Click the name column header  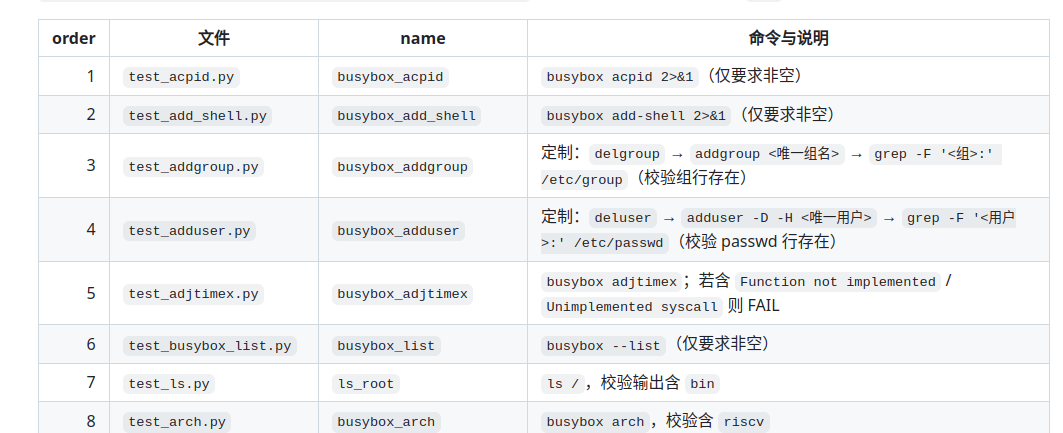[x=423, y=38]
